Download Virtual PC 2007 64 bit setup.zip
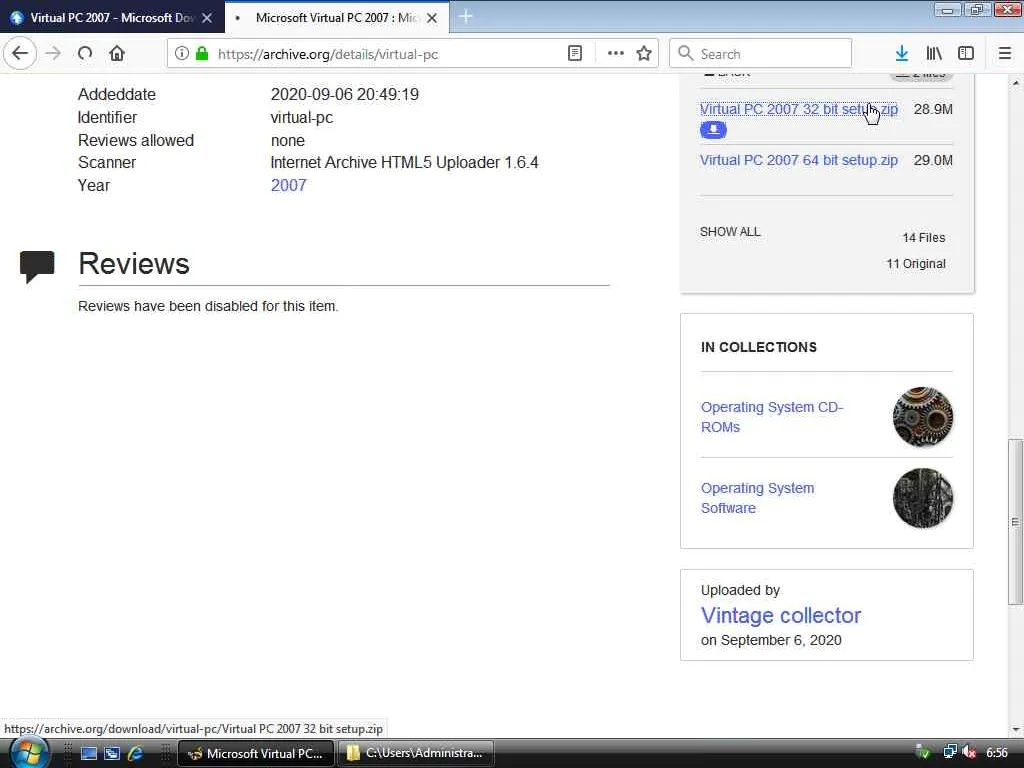 799,160
